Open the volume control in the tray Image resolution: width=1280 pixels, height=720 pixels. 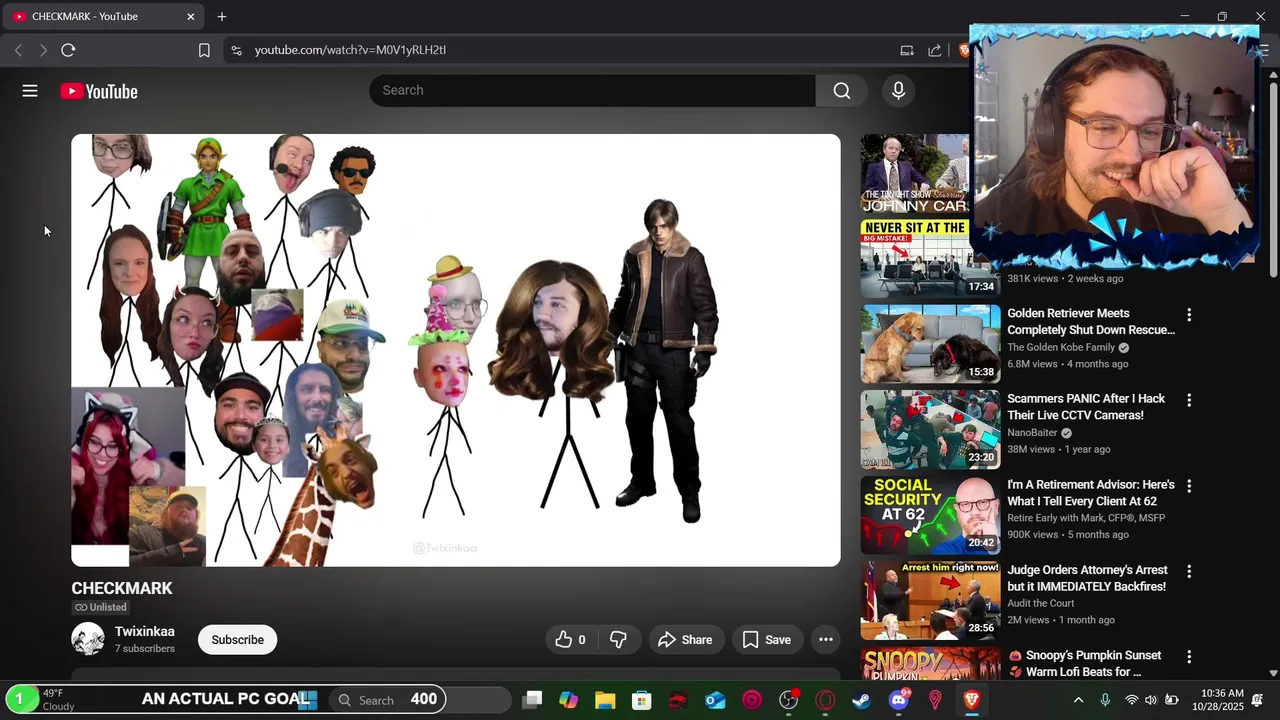point(1151,700)
